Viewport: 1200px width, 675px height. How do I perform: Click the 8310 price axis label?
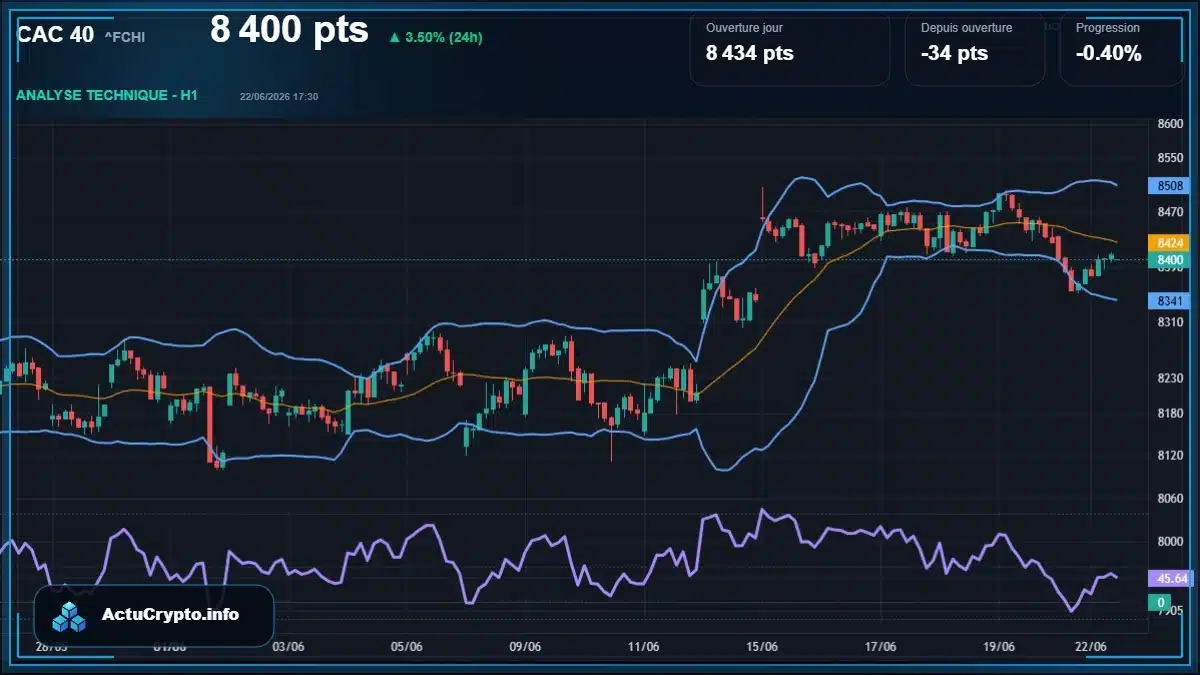(1170, 322)
